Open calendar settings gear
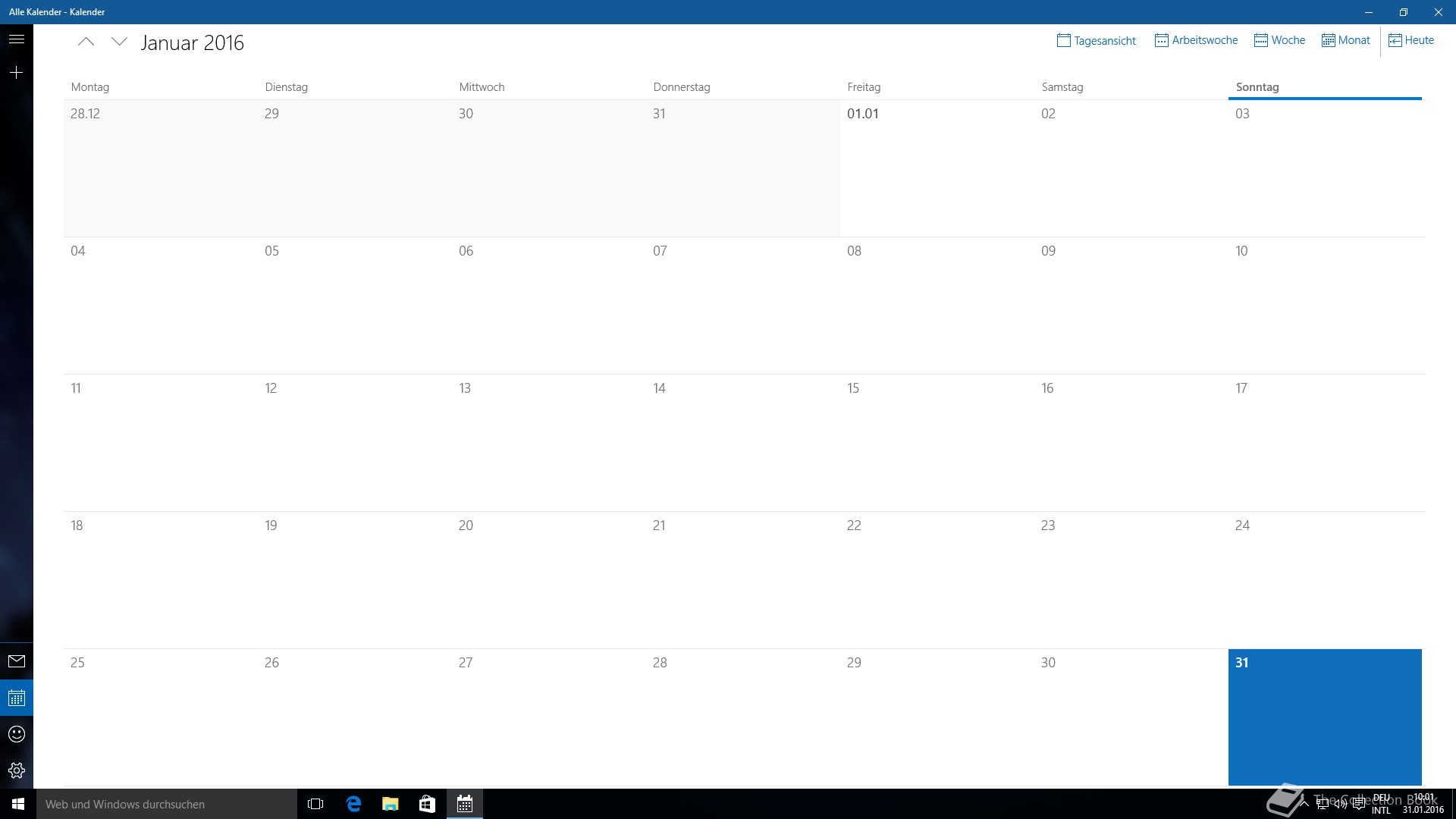Image resolution: width=1456 pixels, height=819 pixels. pos(17,770)
